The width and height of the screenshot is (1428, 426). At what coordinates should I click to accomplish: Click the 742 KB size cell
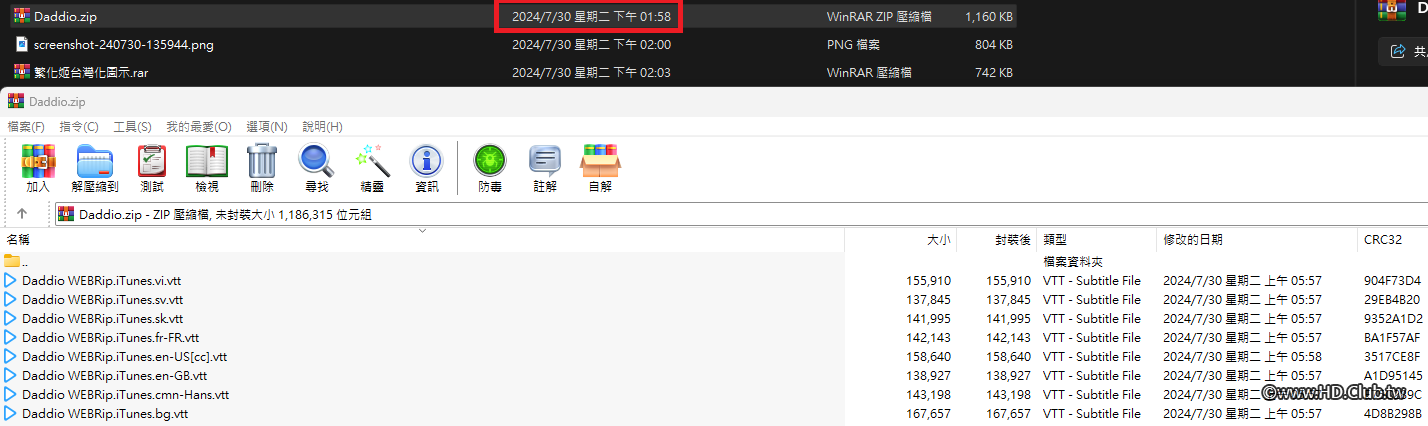[x=994, y=72]
